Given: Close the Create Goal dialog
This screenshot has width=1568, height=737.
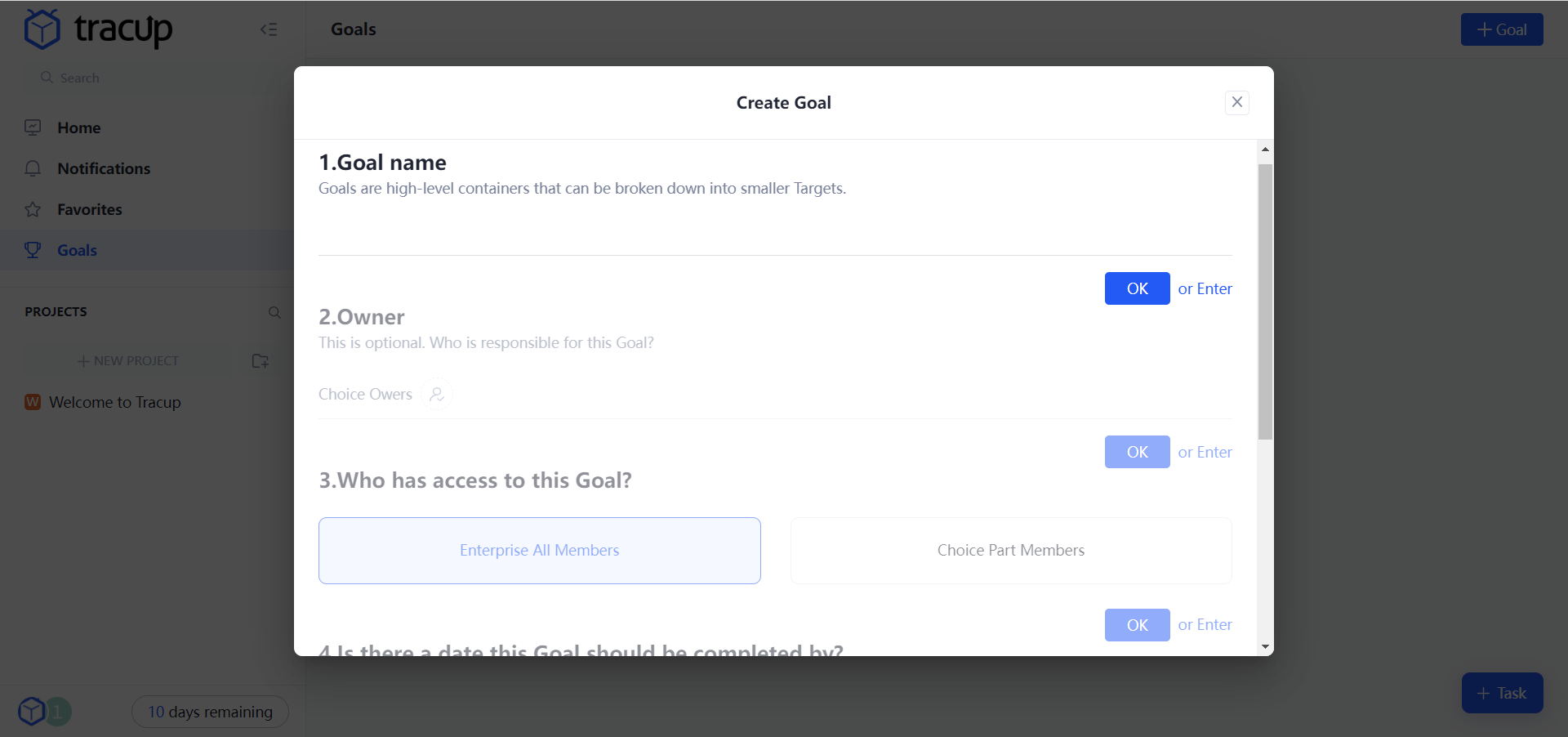Looking at the screenshot, I should click(1236, 102).
